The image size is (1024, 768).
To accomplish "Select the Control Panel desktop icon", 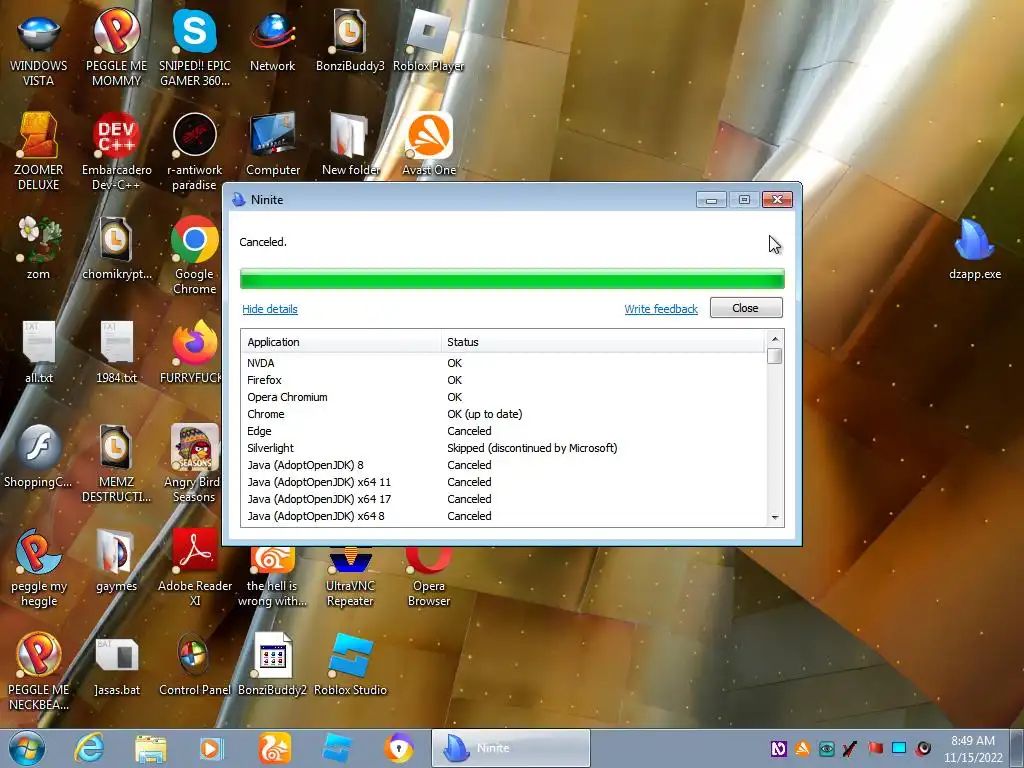I will click(195, 665).
